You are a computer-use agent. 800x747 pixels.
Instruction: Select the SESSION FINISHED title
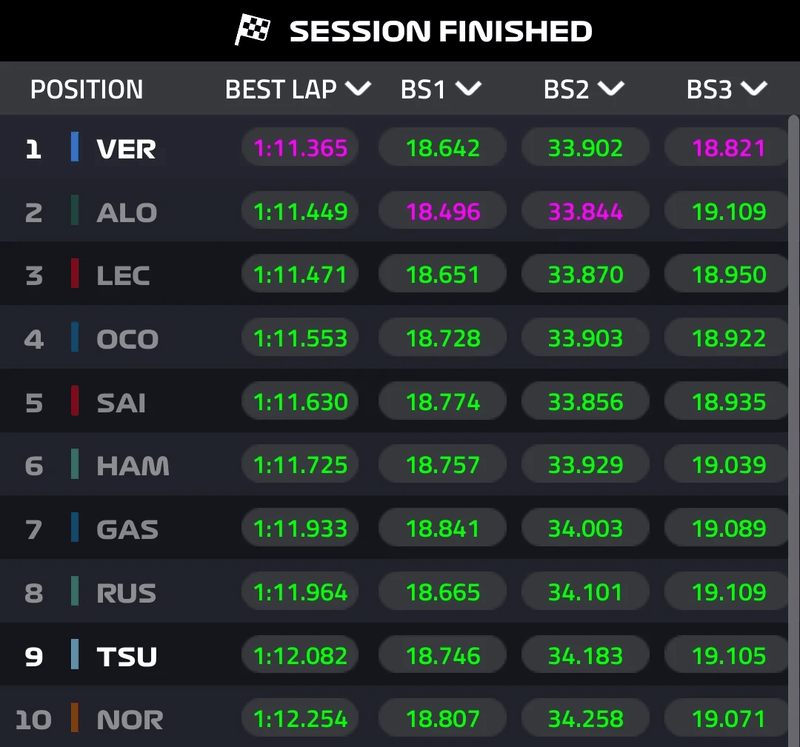[x=440, y=31]
